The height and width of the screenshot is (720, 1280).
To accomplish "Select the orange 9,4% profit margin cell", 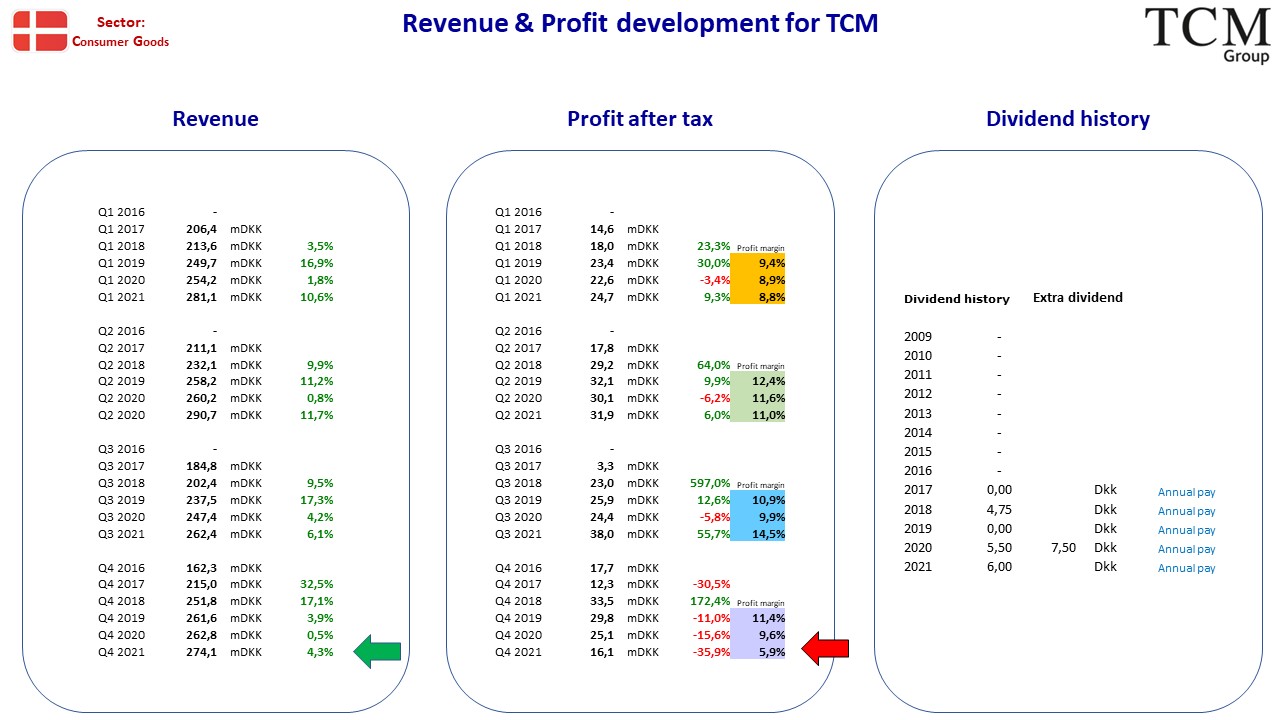I will tap(758, 263).
